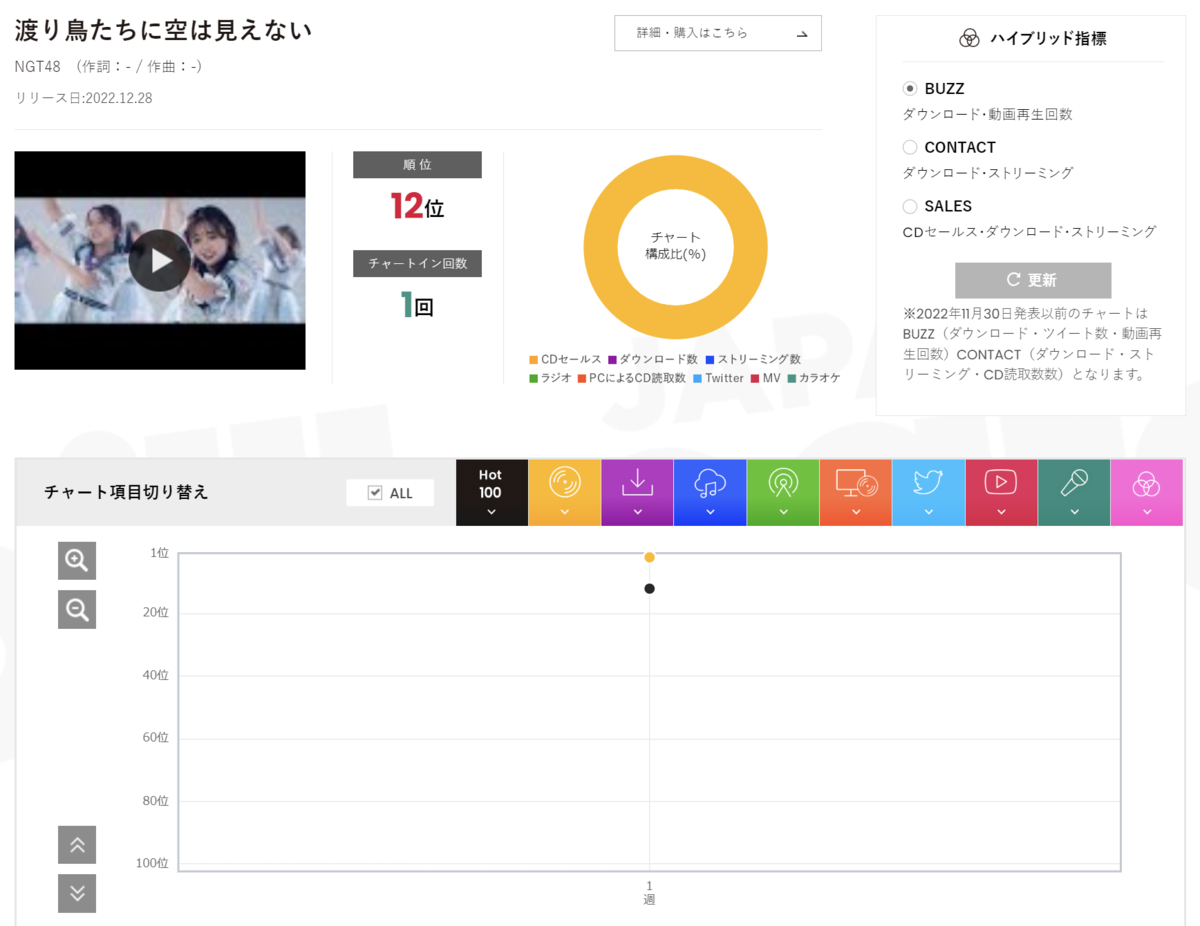Click the double up arrow button
This screenshot has width=1200, height=926.
click(77, 845)
